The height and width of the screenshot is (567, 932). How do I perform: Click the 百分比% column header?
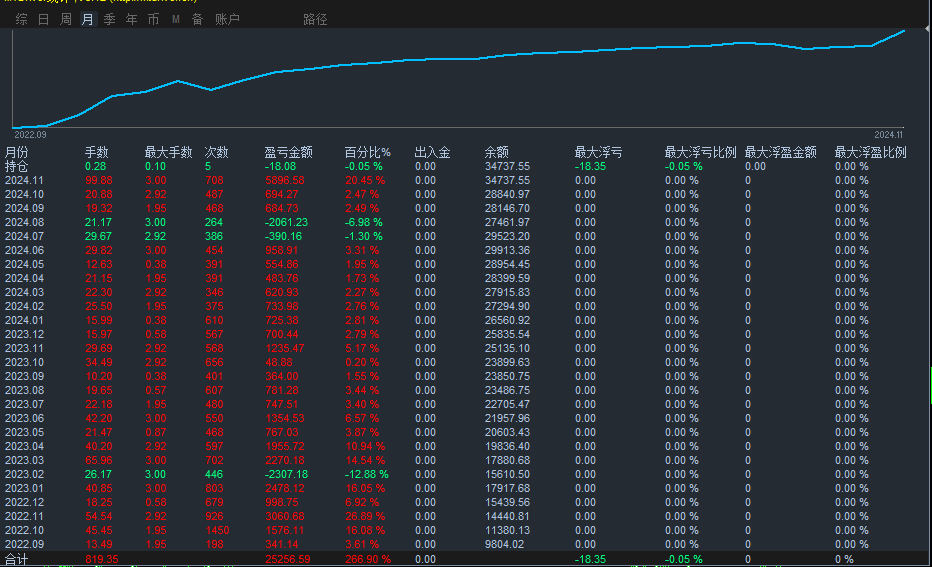(367, 152)
